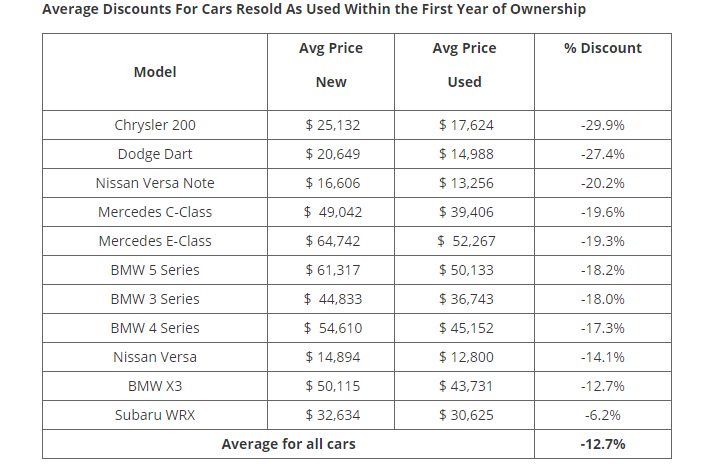Select the bold -12.7% average discount
This screenshot has height=464, width=708.
[602, 444]
